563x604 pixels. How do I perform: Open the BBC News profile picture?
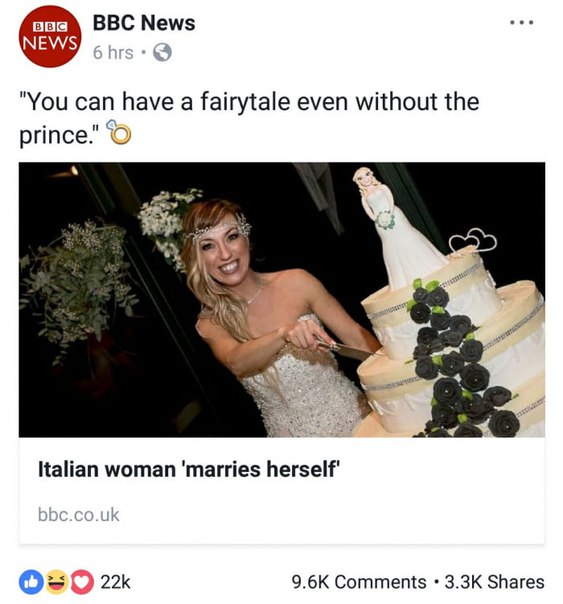tap(50, 37)
